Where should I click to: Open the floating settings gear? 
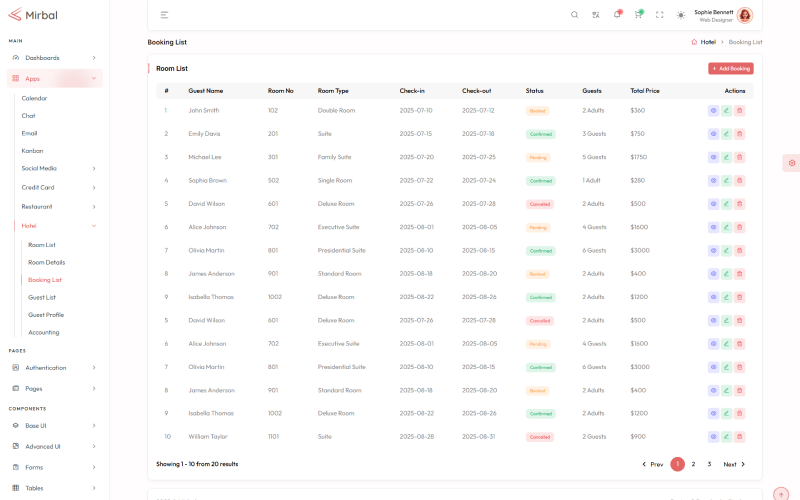click(791, 163)
